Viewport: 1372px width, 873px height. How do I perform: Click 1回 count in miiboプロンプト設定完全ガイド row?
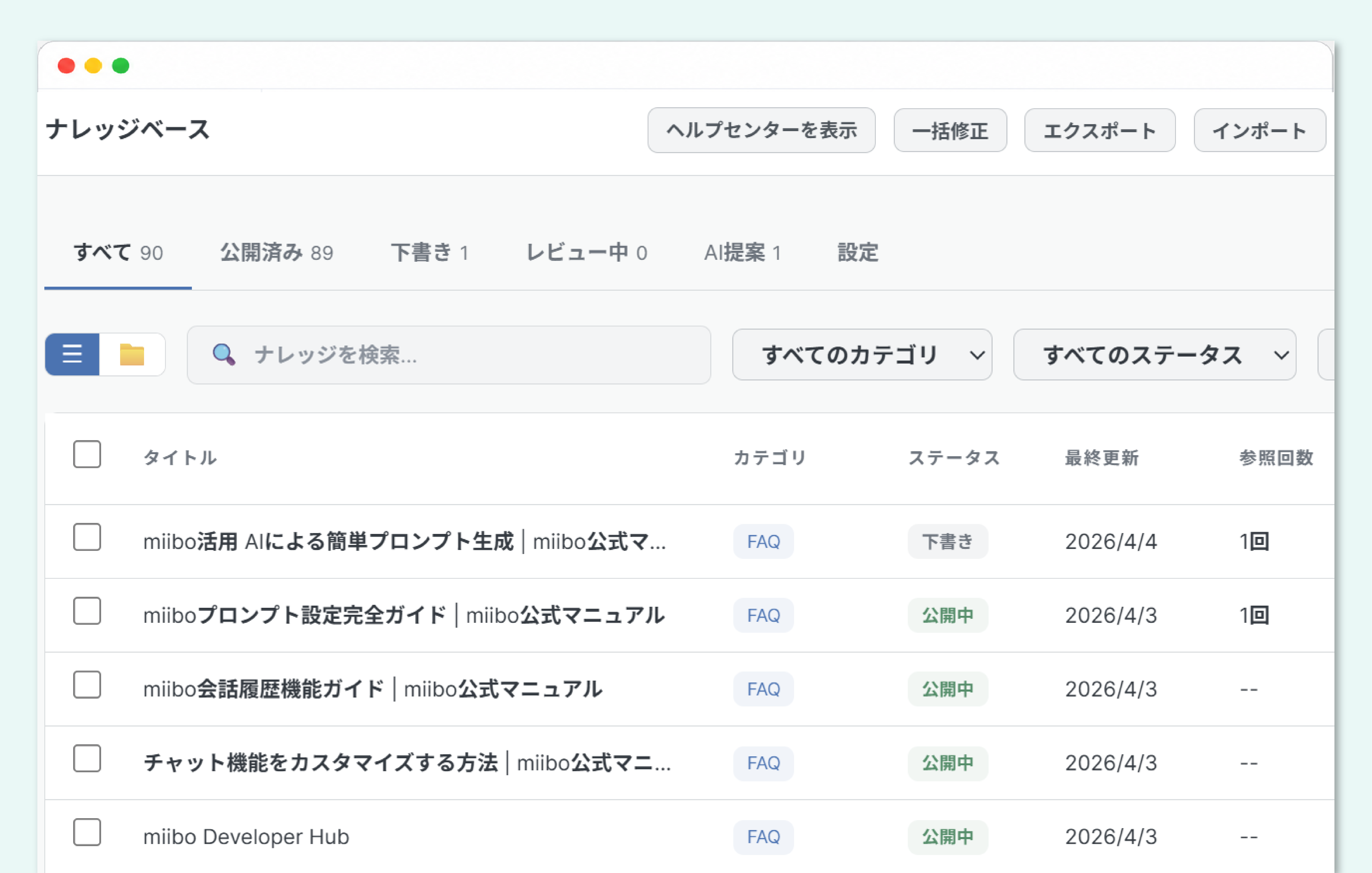click(x=1255, y=615)
